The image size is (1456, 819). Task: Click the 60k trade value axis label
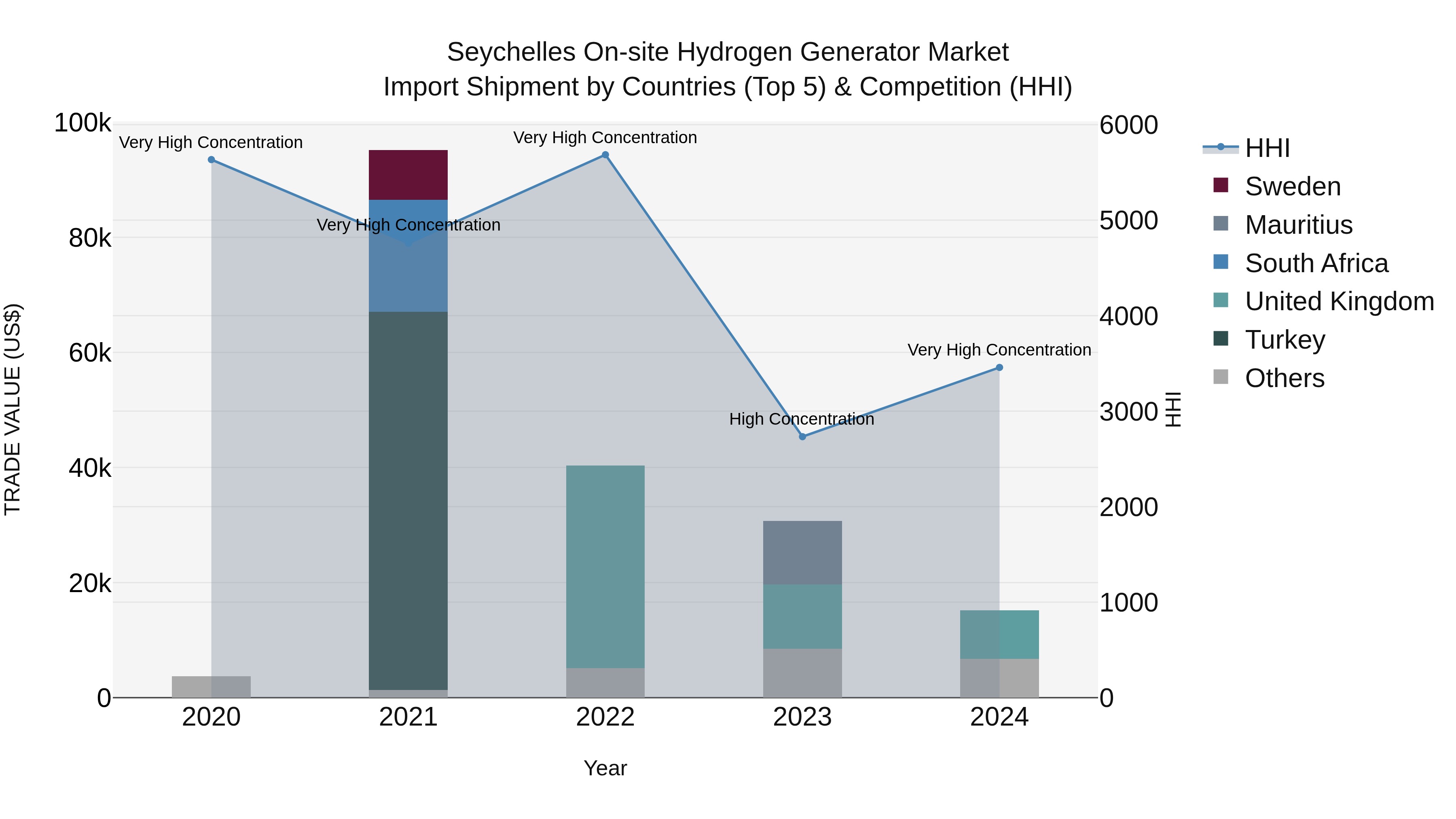pos(91,353)
